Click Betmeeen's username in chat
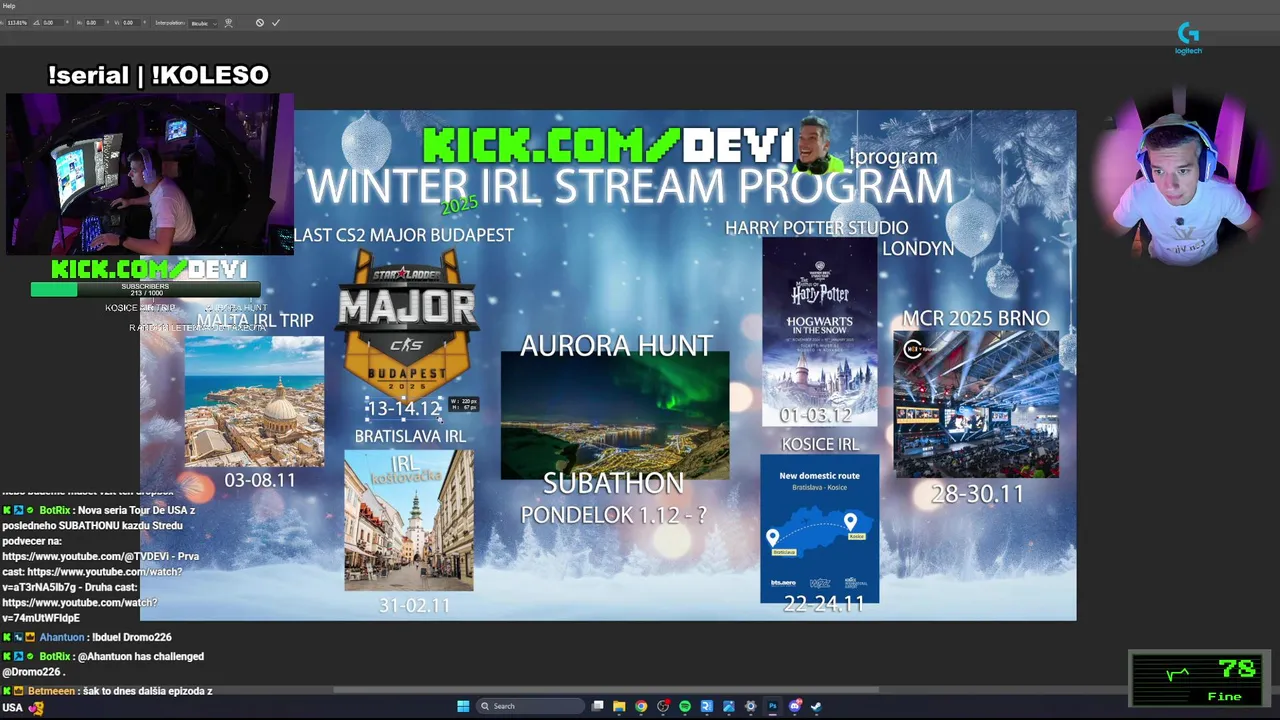1280x720 pixels. pos(50,691)
